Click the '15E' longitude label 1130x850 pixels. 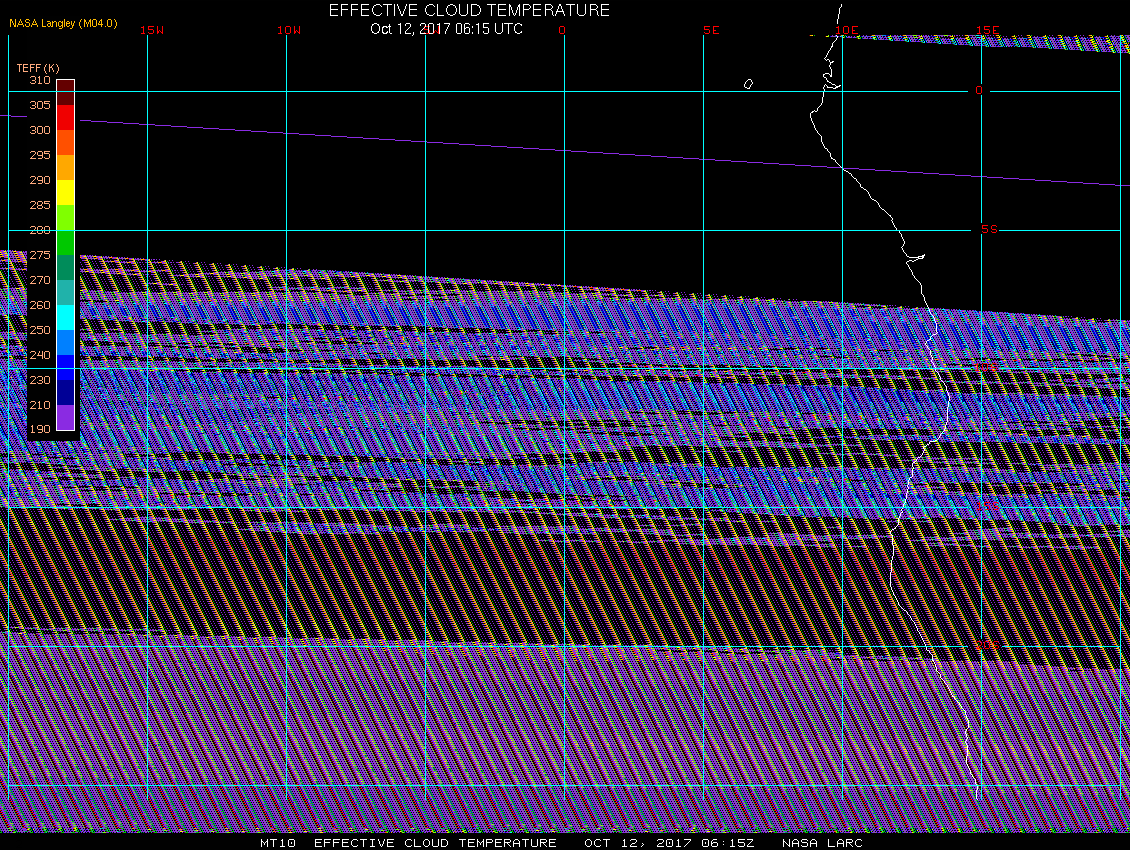tap(988, 30)
